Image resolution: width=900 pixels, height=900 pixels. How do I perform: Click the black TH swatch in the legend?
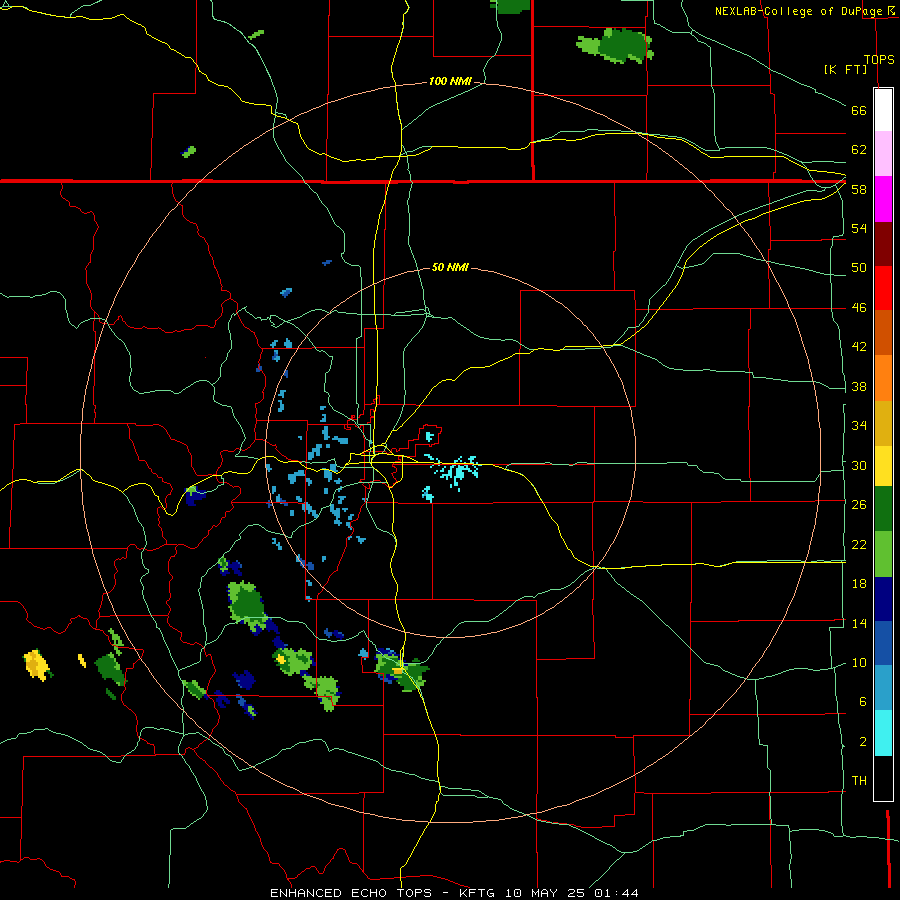pyautogui.click(x=883, y=778)
